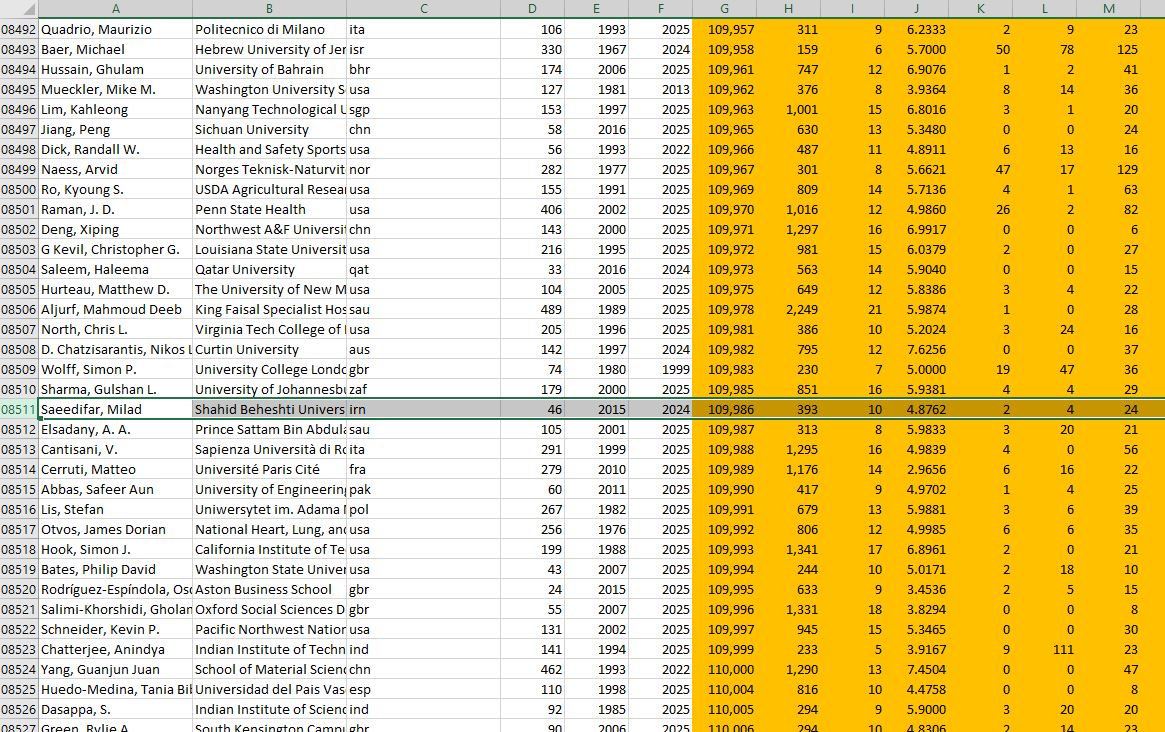
Task: Select the Hook, Simon J. cell
Action: 114,549
